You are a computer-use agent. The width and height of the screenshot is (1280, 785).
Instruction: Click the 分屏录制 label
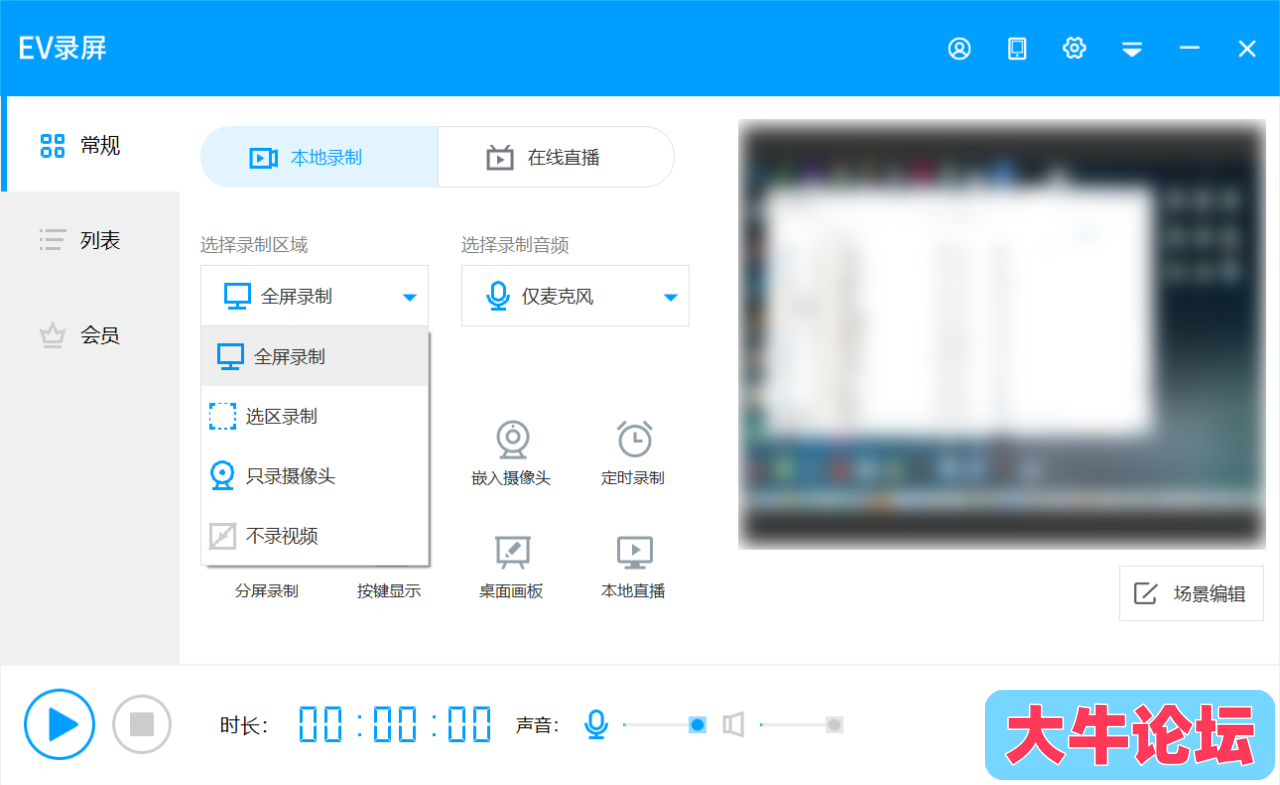tap(267, 591)
